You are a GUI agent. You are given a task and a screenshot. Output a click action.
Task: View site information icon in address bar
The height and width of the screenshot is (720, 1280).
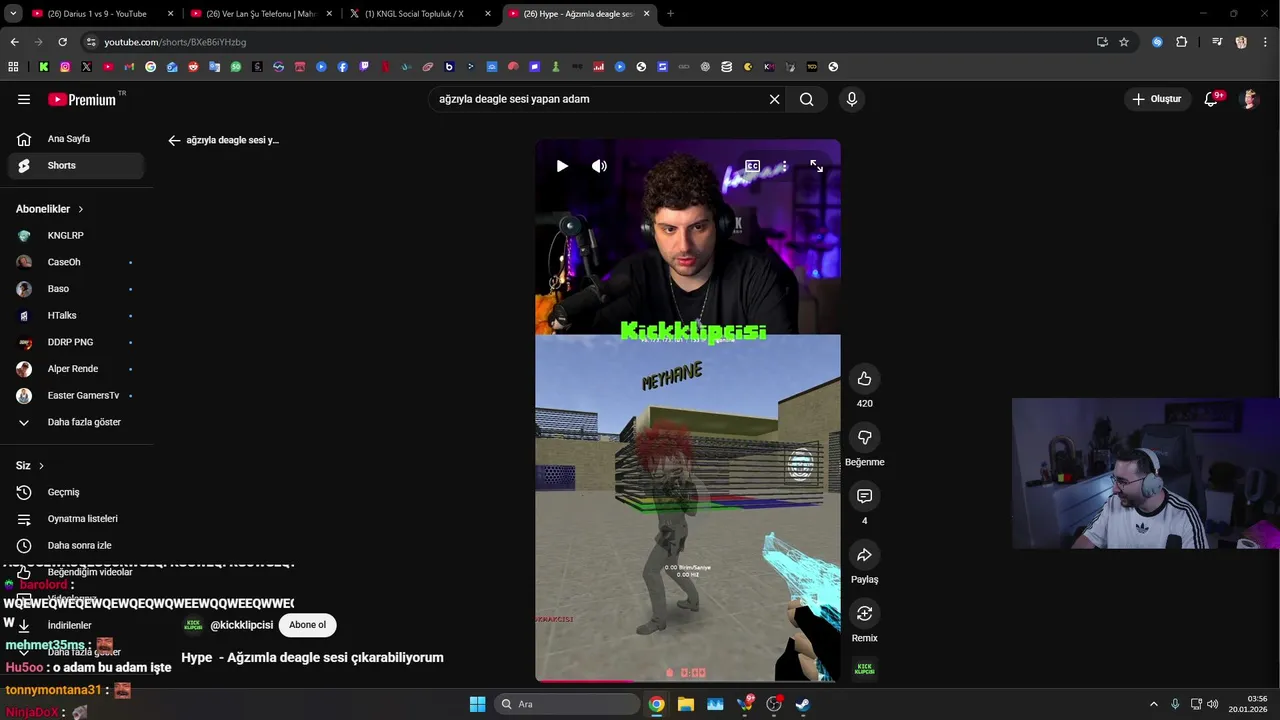91,42
